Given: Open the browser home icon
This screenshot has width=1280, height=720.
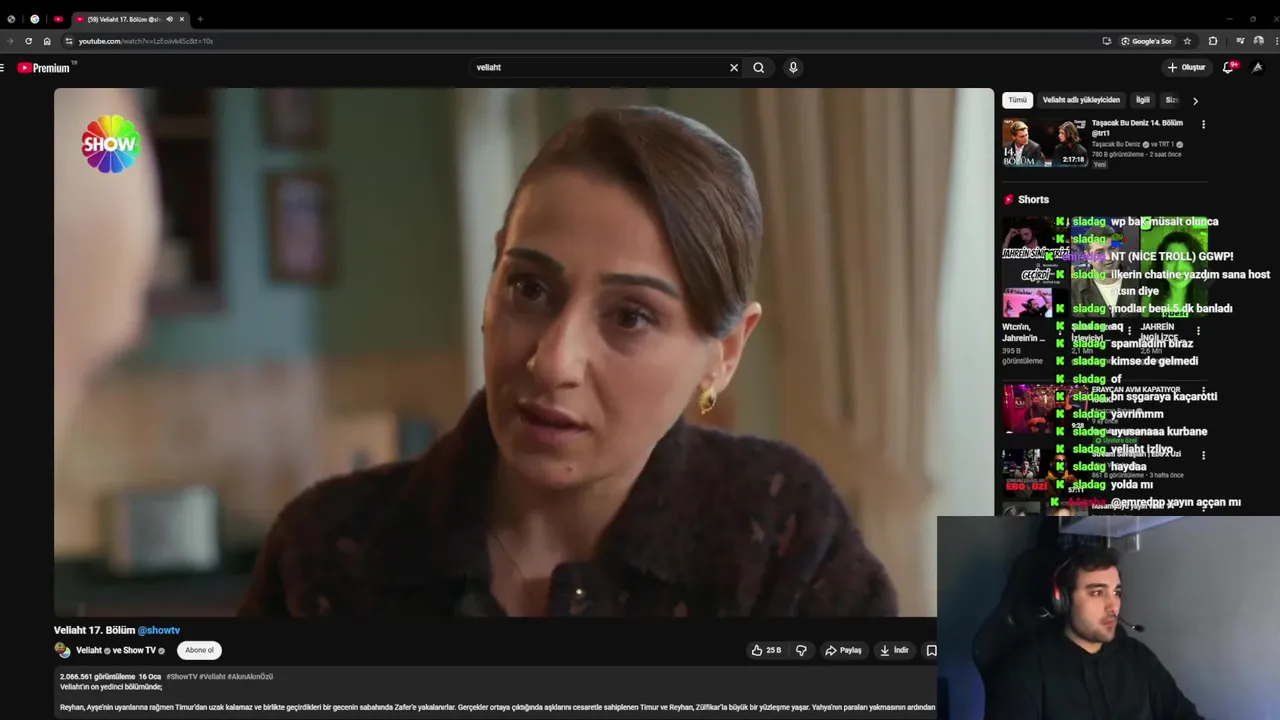Looking at the screenshot, I should click(x=47, y=41).
